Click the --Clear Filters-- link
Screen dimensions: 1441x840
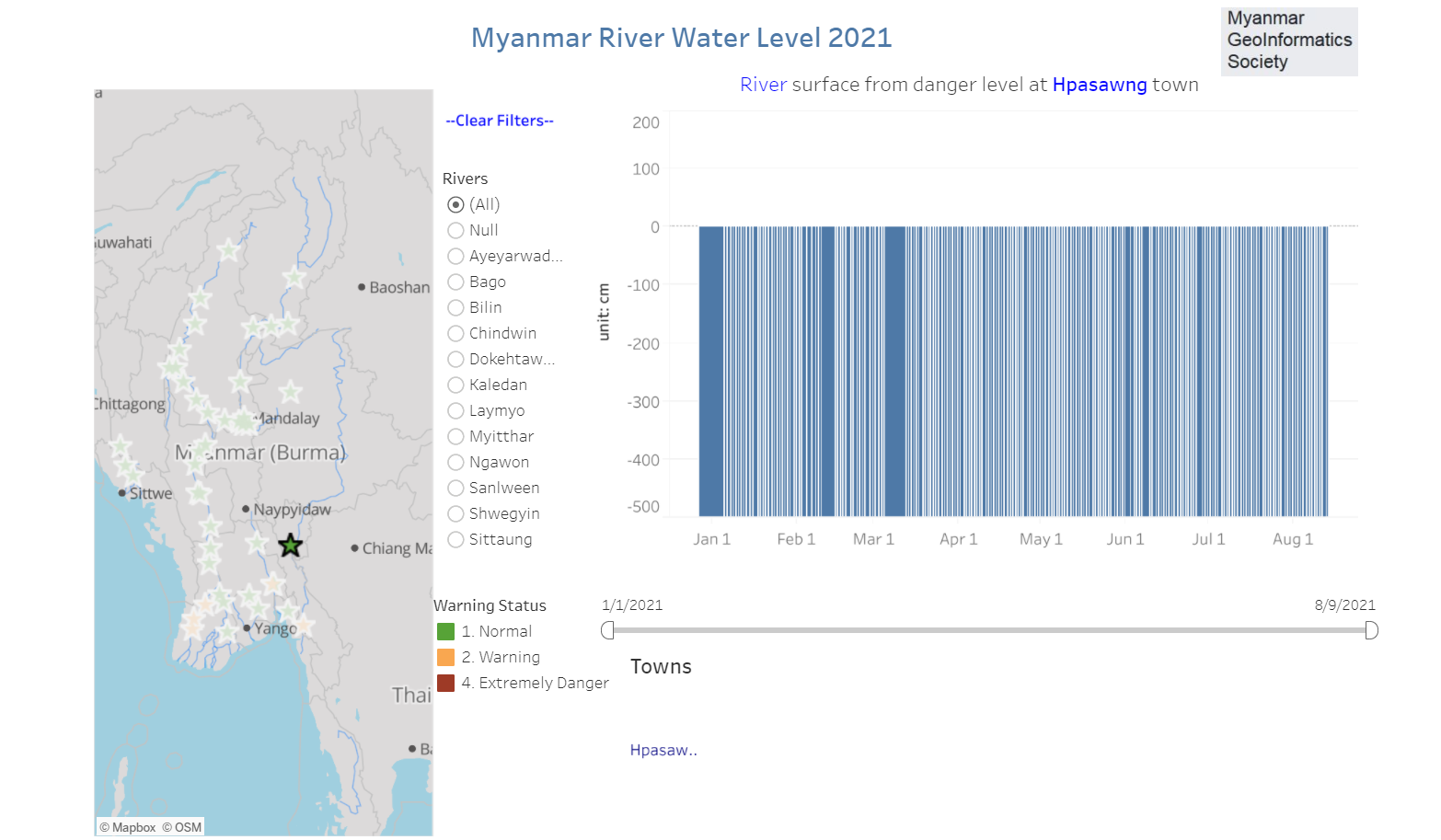click(499, 121)
